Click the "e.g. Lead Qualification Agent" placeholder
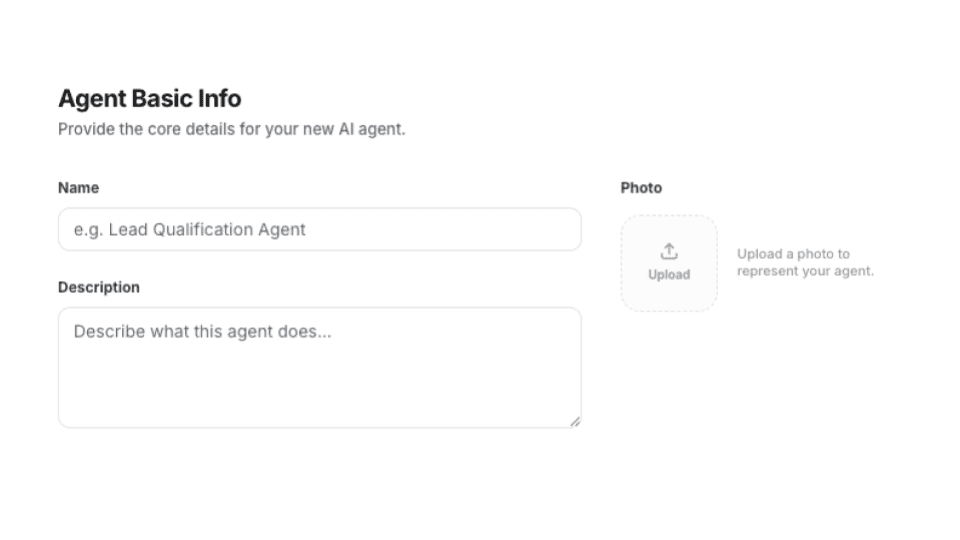The width and height of the screenshot is (960, 540). (190, 230)
